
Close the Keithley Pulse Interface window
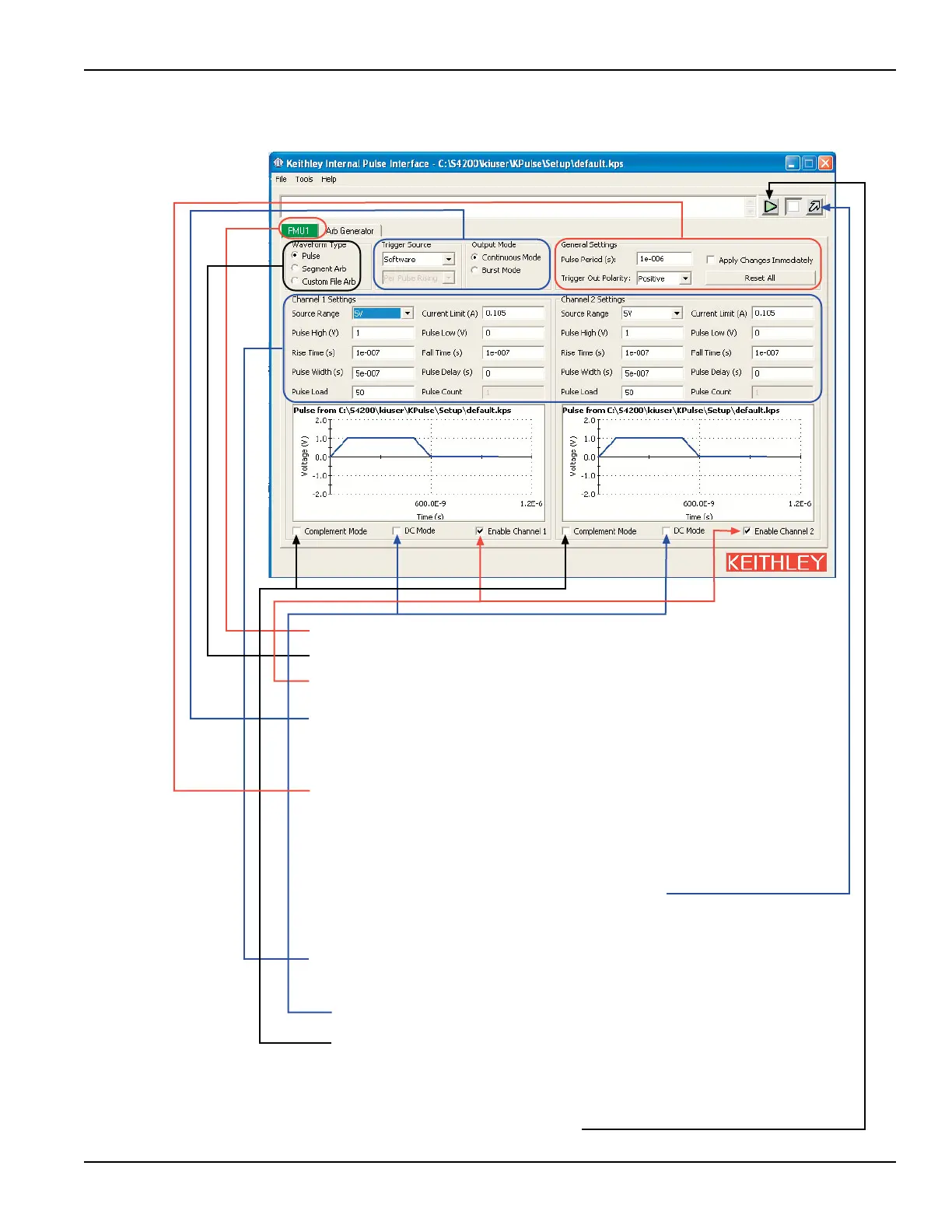point(825,163)
